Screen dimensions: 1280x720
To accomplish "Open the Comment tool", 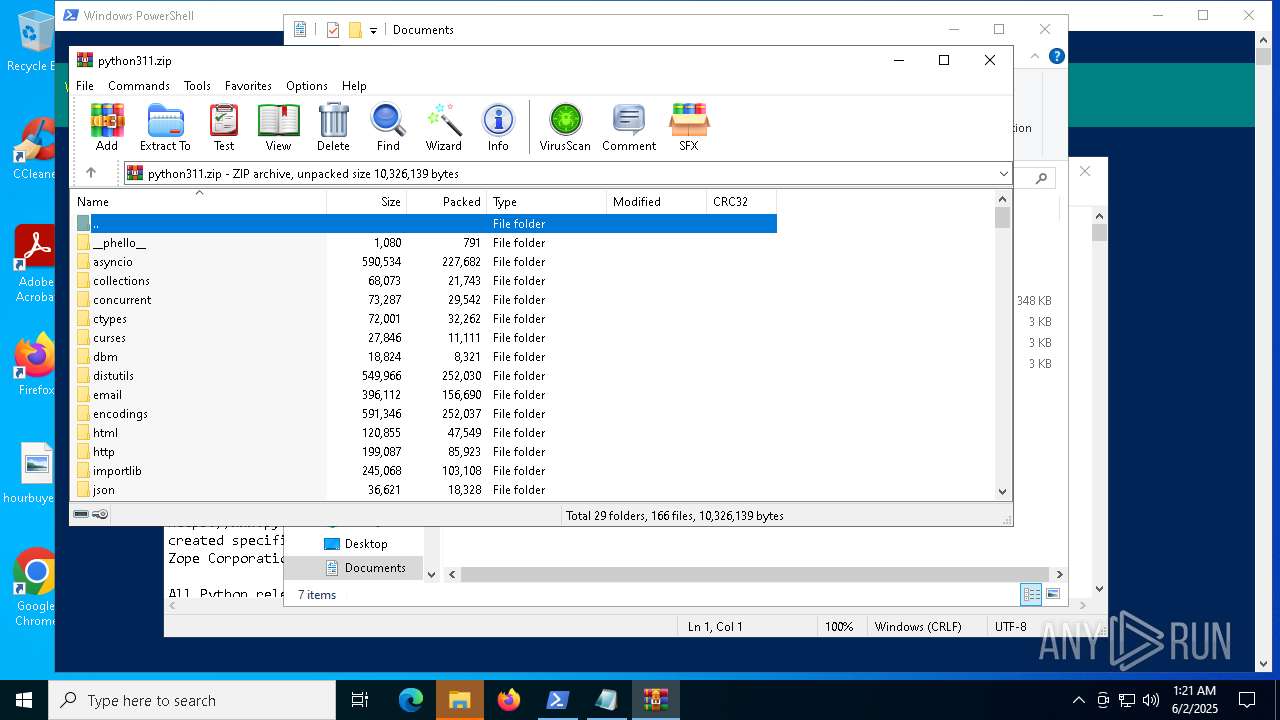I will tap(629, 127).
